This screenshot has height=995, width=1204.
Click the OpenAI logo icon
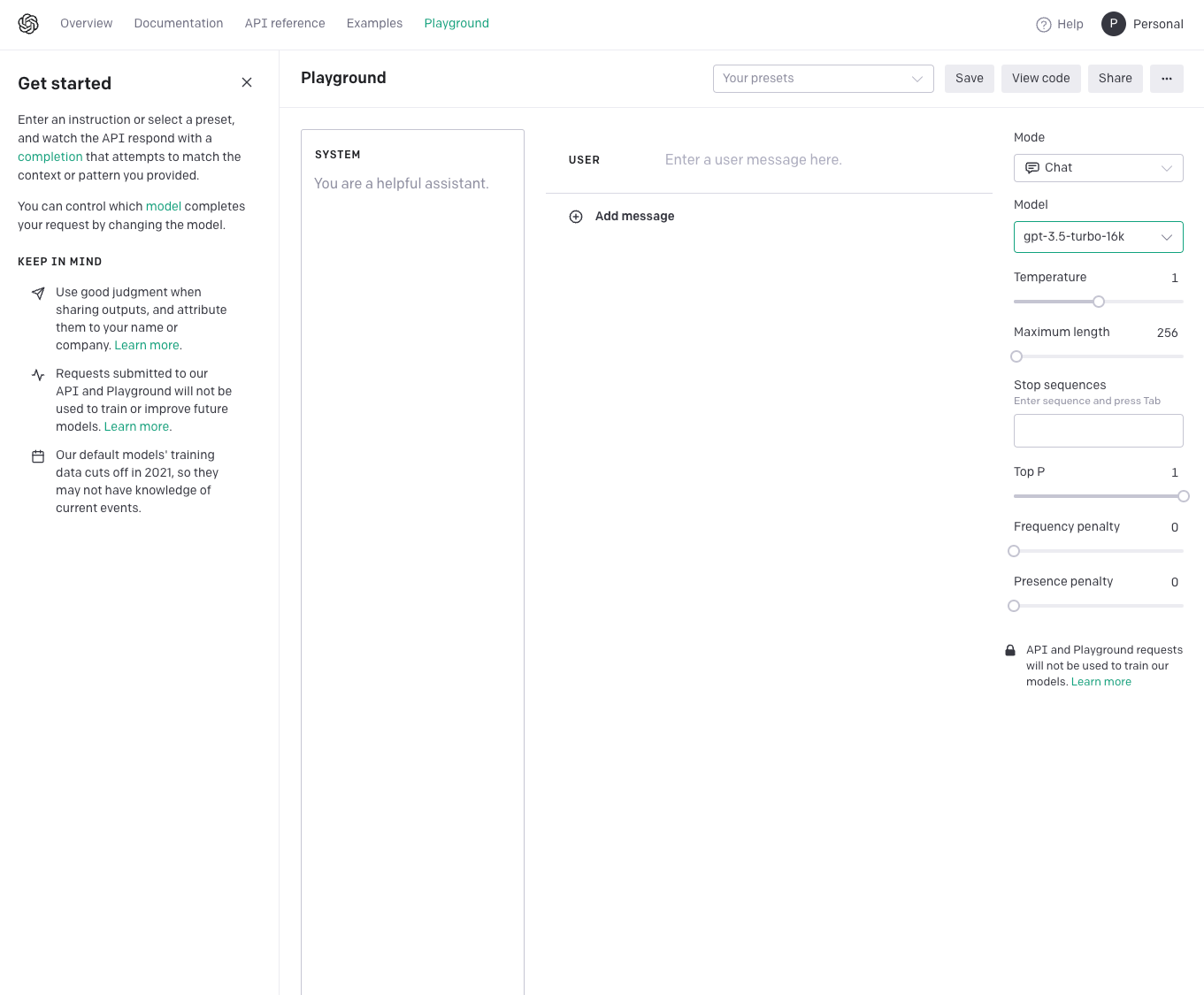click(28, 24)
